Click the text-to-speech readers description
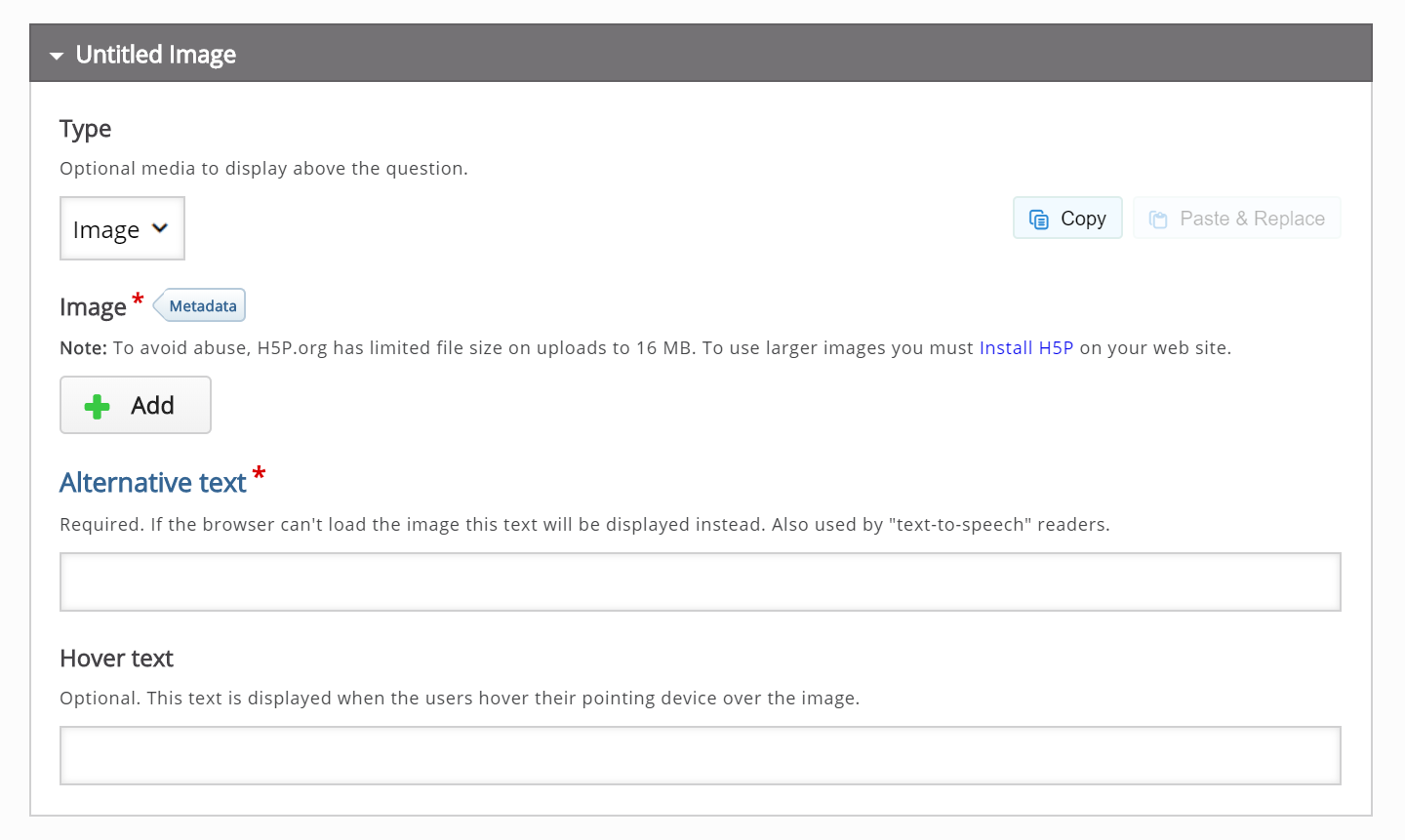The image size is (1405, 840). point(584,525)
